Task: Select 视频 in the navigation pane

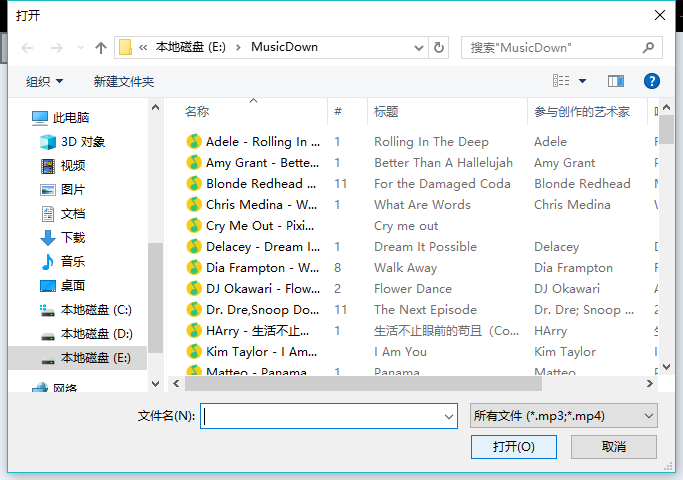Action: click(x=73, y=166)
